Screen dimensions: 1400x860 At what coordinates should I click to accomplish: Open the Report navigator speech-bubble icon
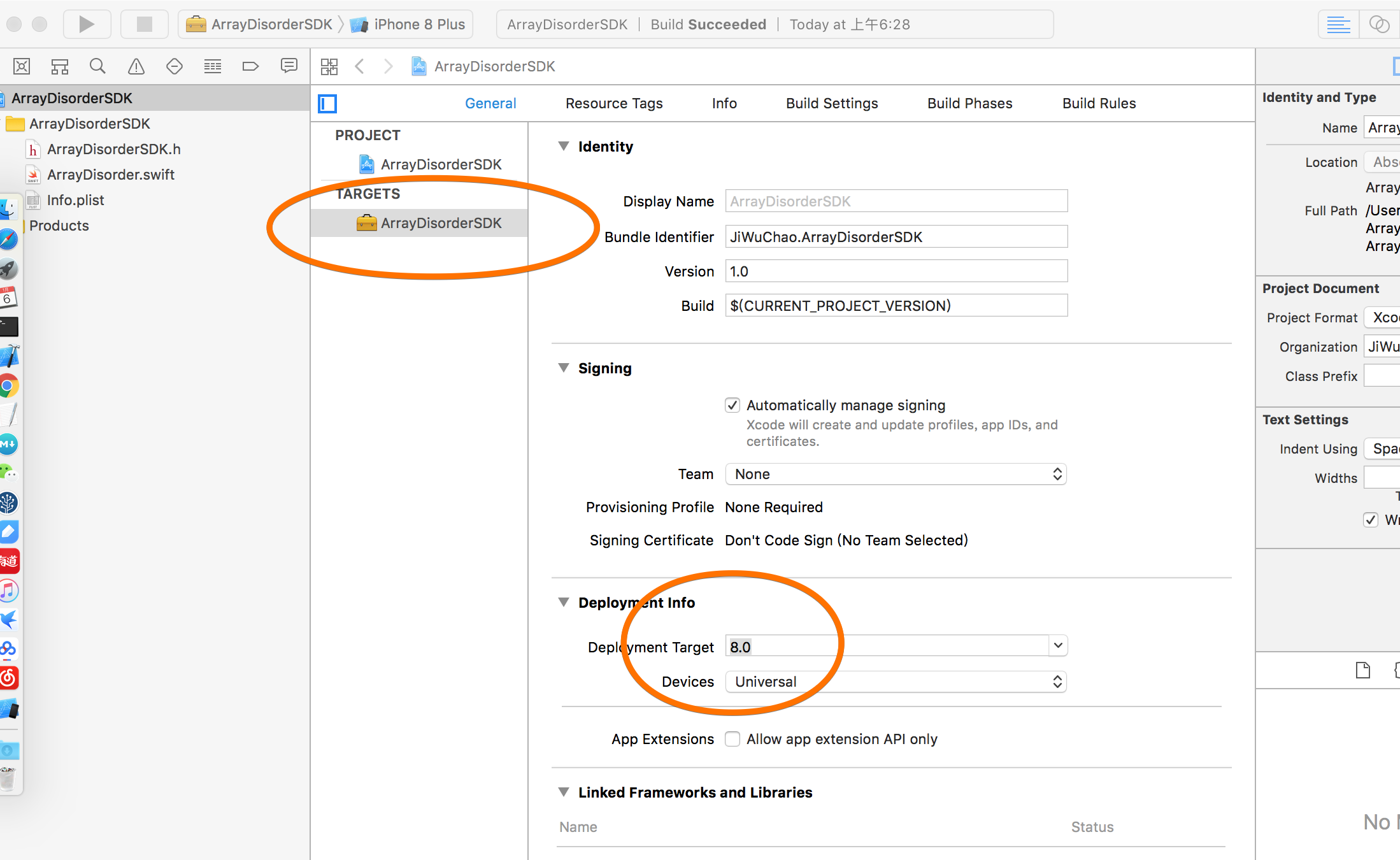tap(289, 66)
